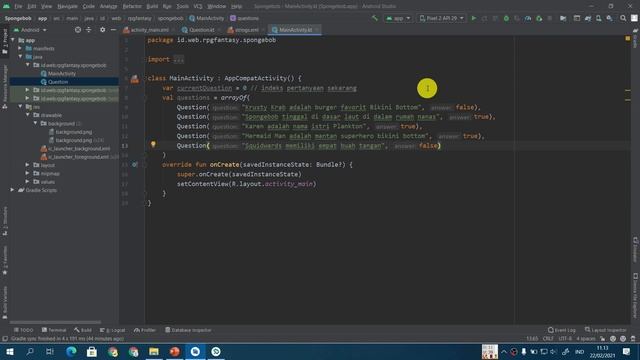
Task: Open notification center on taskbar
Action: click(627, 351)
